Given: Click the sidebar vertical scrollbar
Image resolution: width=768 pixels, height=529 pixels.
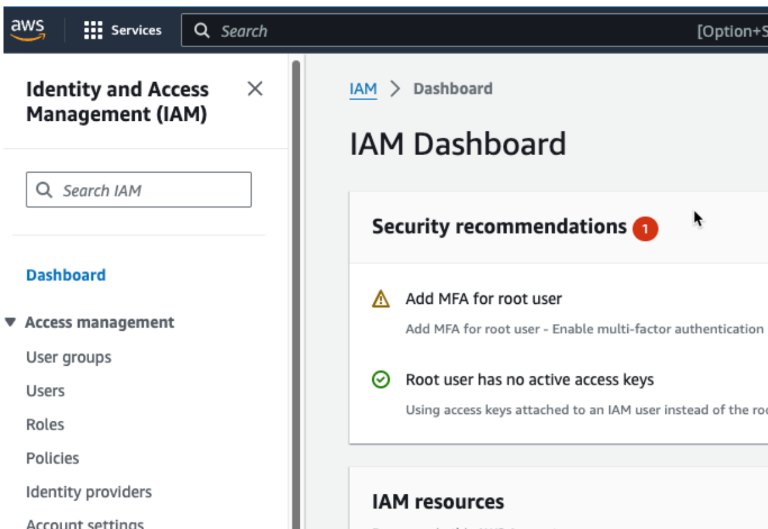Looking at the screenshot, I should tap(296, 294).
